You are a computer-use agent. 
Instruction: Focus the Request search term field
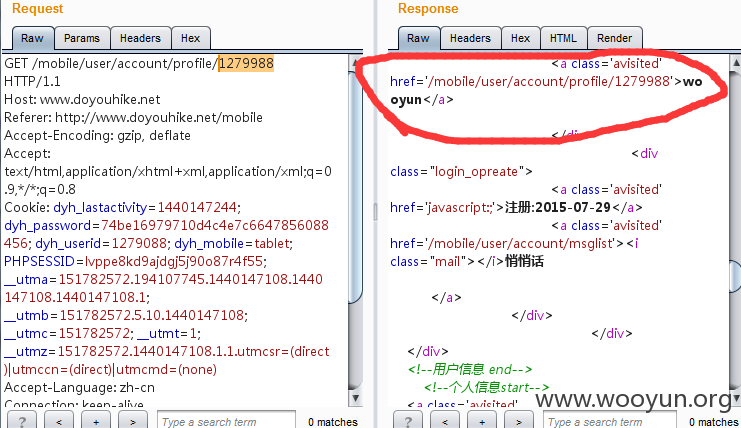click(226, 420)
